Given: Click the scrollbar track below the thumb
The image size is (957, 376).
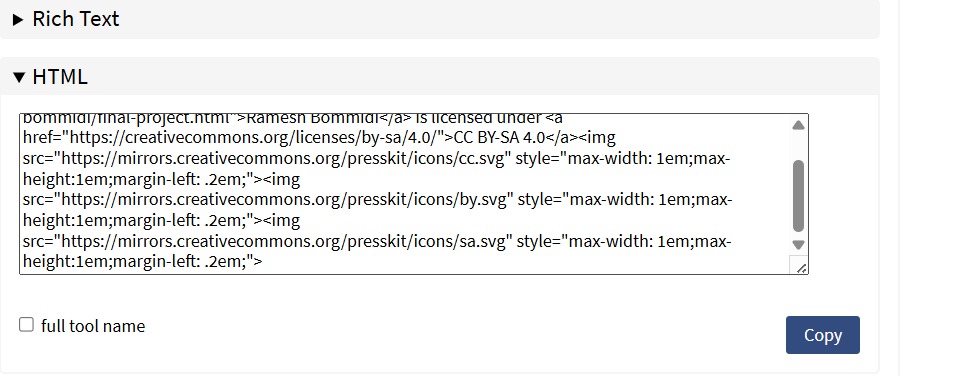Looking at the screenshot, I should pyautogui.click(x=798, y=236).
